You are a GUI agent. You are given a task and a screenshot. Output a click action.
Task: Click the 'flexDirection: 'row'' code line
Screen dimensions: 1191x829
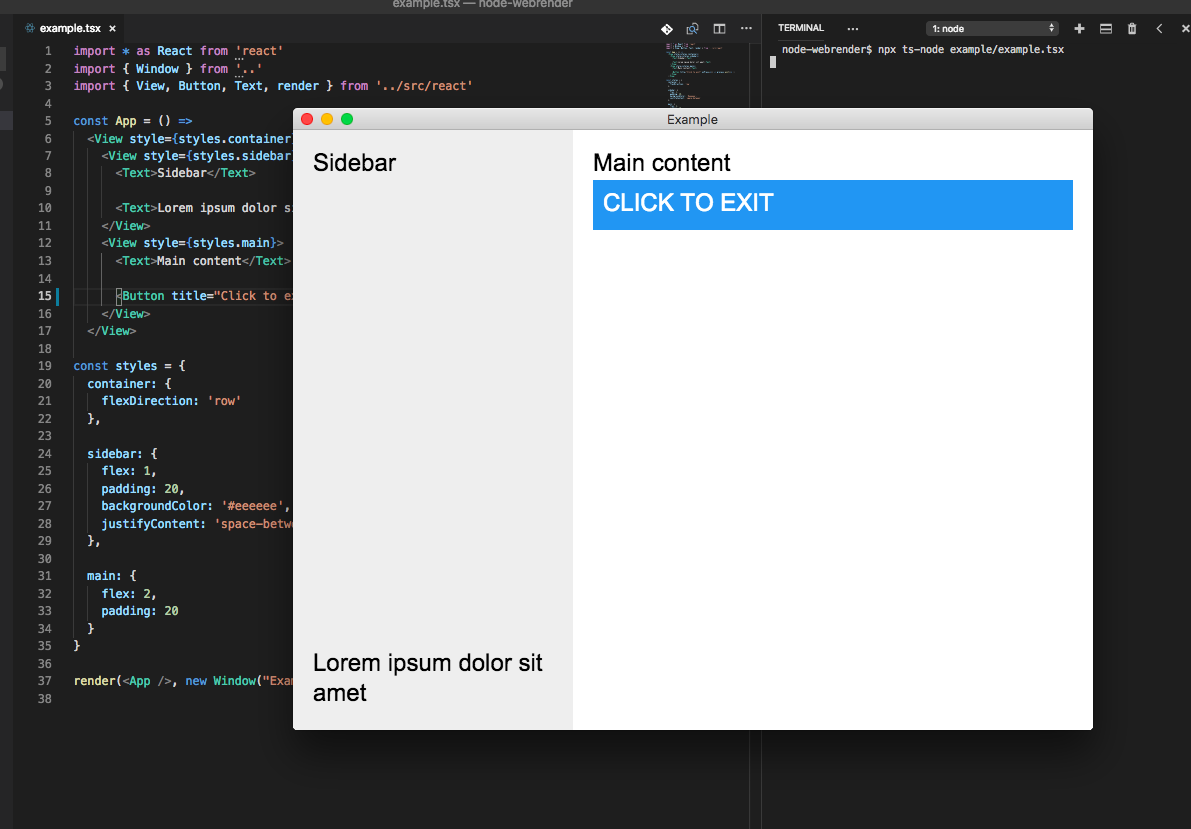171,400
